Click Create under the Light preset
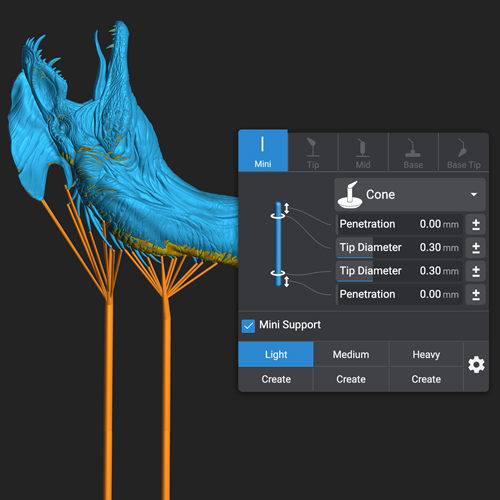 coord(276,379)
